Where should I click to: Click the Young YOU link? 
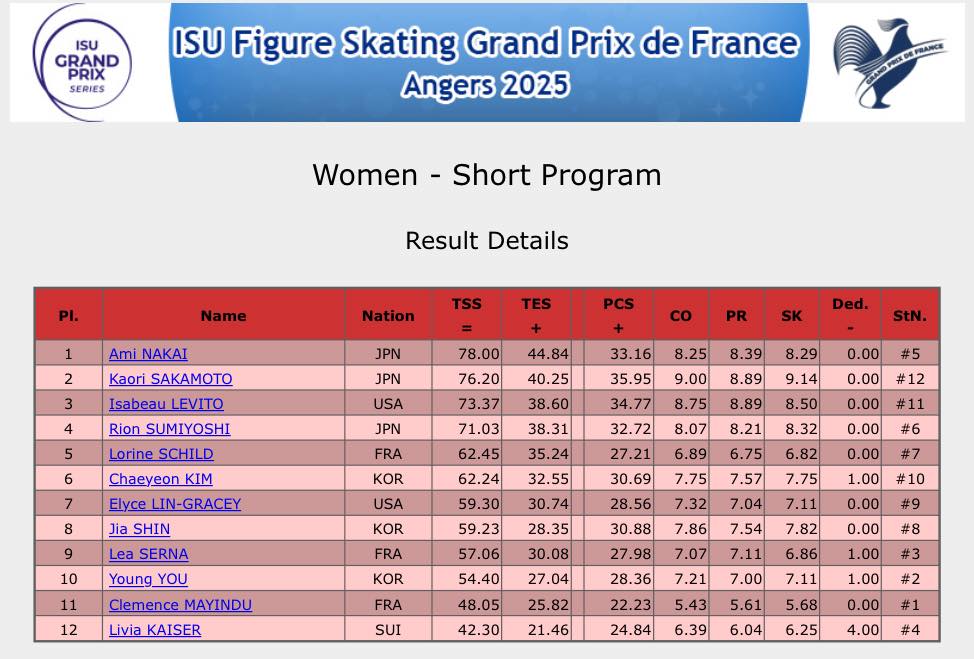click(x=148, y=579)
